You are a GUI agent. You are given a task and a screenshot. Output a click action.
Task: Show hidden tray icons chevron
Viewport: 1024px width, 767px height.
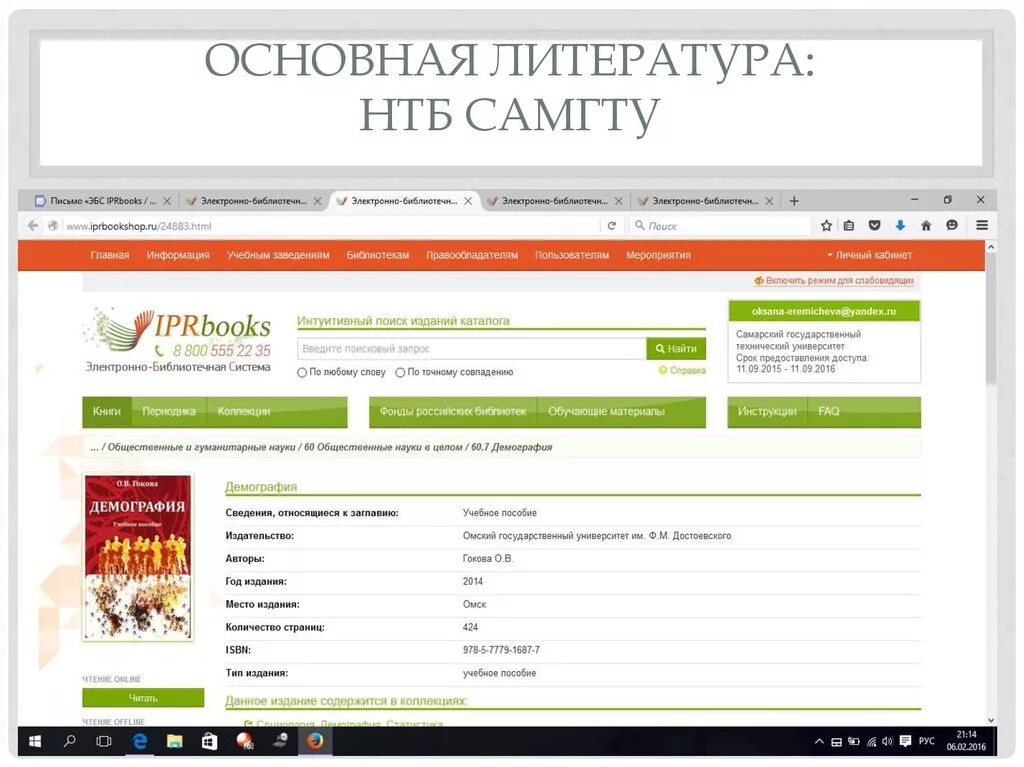(819, 742)
